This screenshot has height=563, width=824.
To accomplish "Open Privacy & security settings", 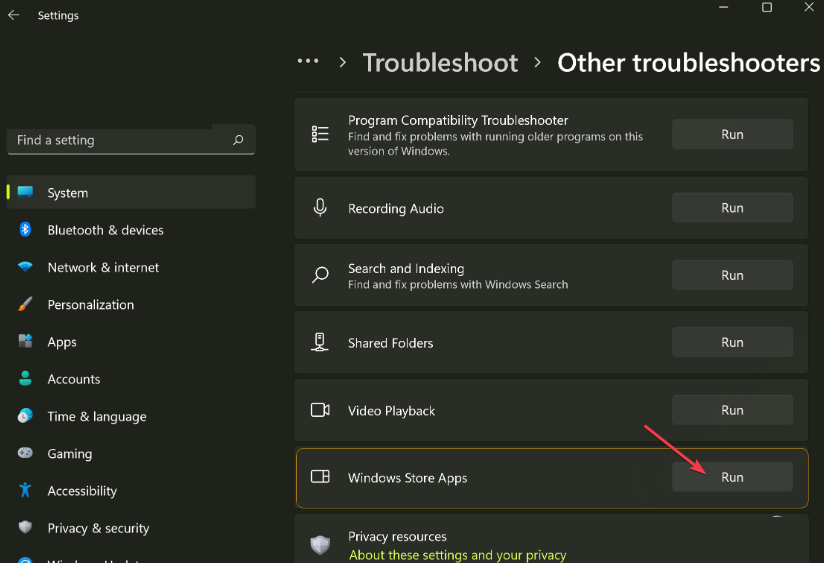I will coord(131,528).
